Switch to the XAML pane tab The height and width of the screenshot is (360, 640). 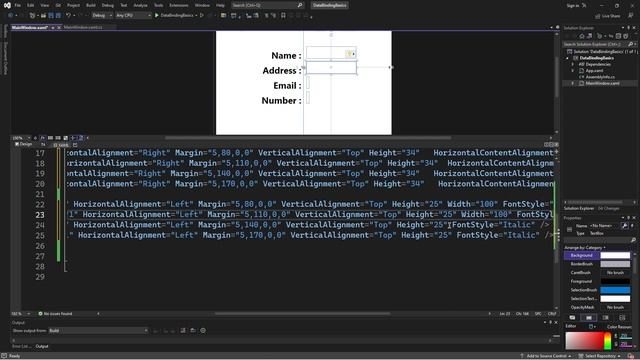tap(61, 145)
